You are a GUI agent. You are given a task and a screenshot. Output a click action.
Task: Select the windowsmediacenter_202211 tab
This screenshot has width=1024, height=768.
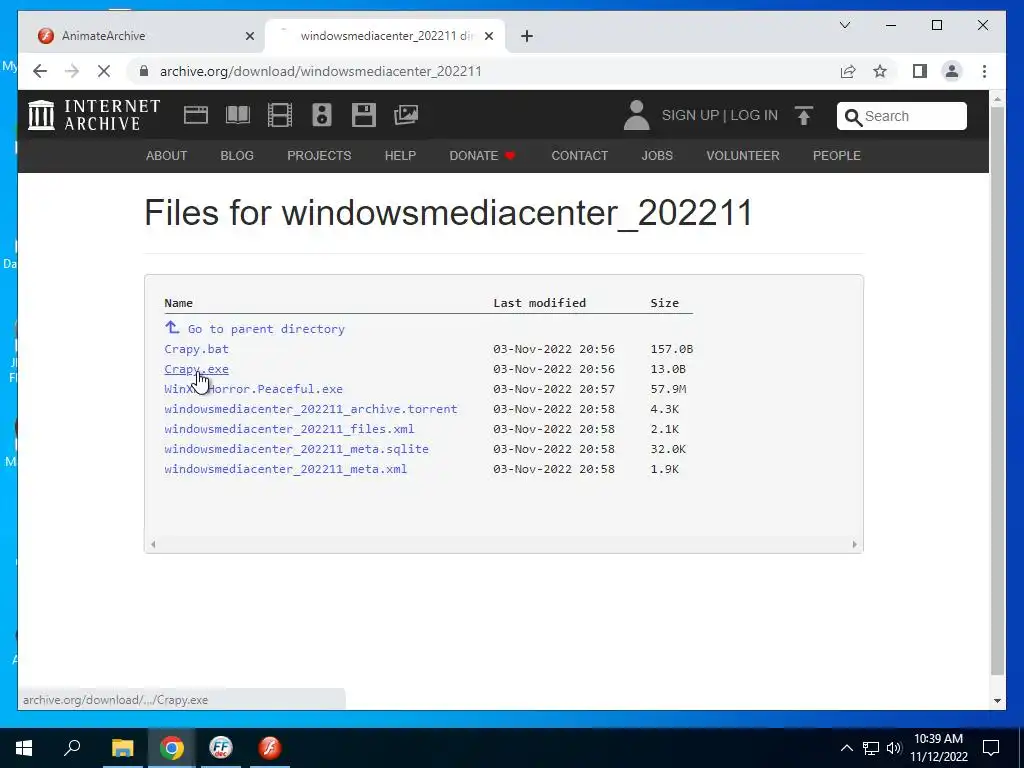click(385, 36)
